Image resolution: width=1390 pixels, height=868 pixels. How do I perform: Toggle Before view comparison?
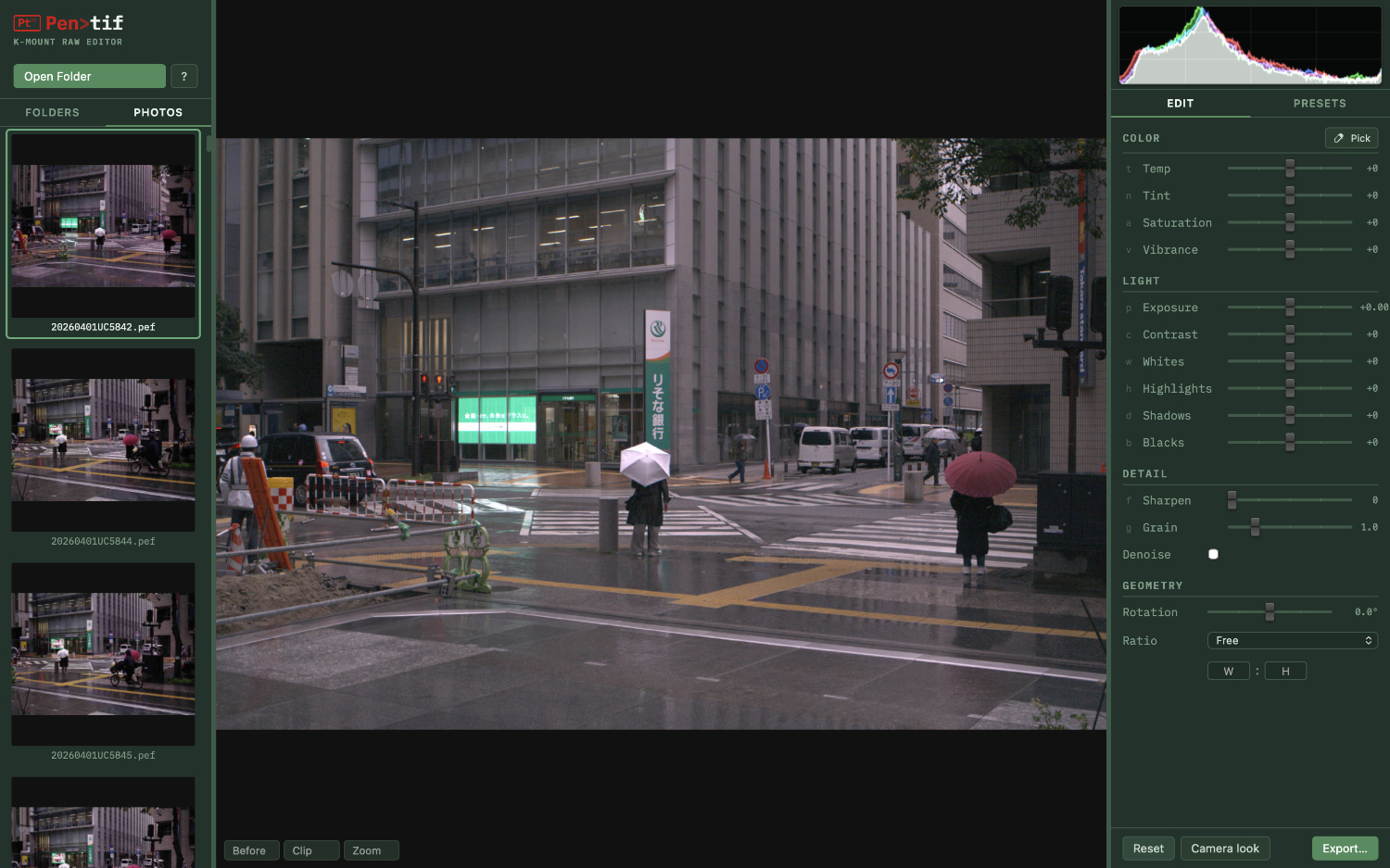(250, 850)
